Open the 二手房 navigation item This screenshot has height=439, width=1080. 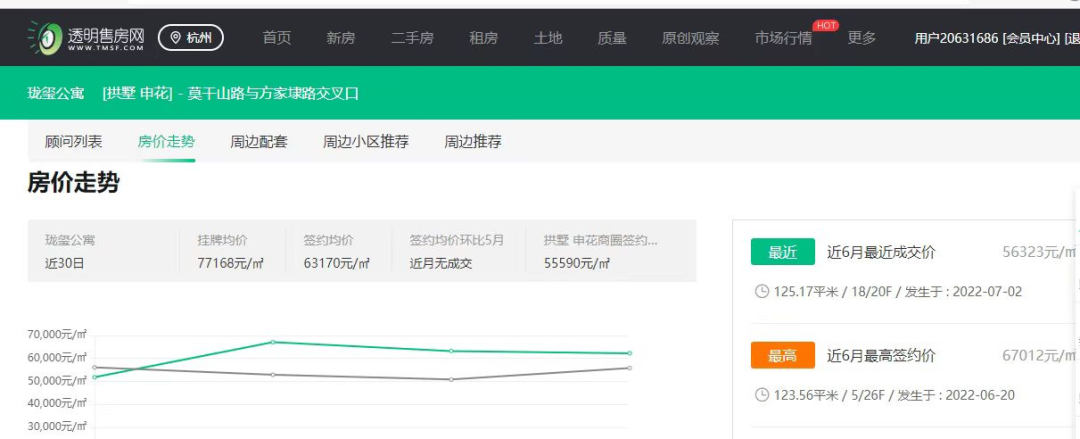(x=412, y=38)
